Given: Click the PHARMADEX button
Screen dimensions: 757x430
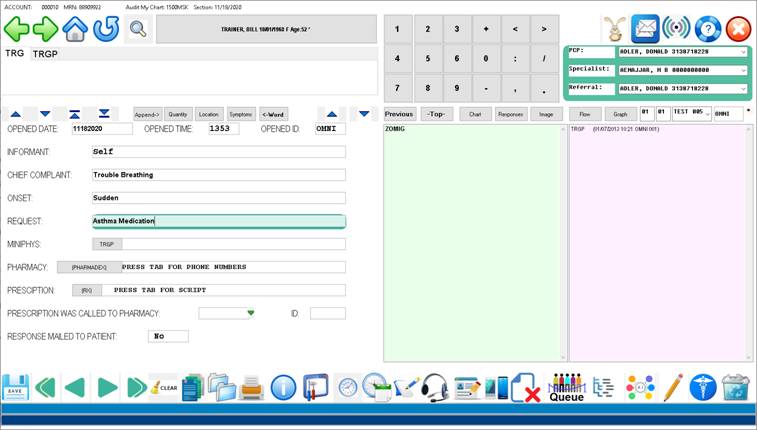Looking at the screenshot, I should (x=88, y=267).
